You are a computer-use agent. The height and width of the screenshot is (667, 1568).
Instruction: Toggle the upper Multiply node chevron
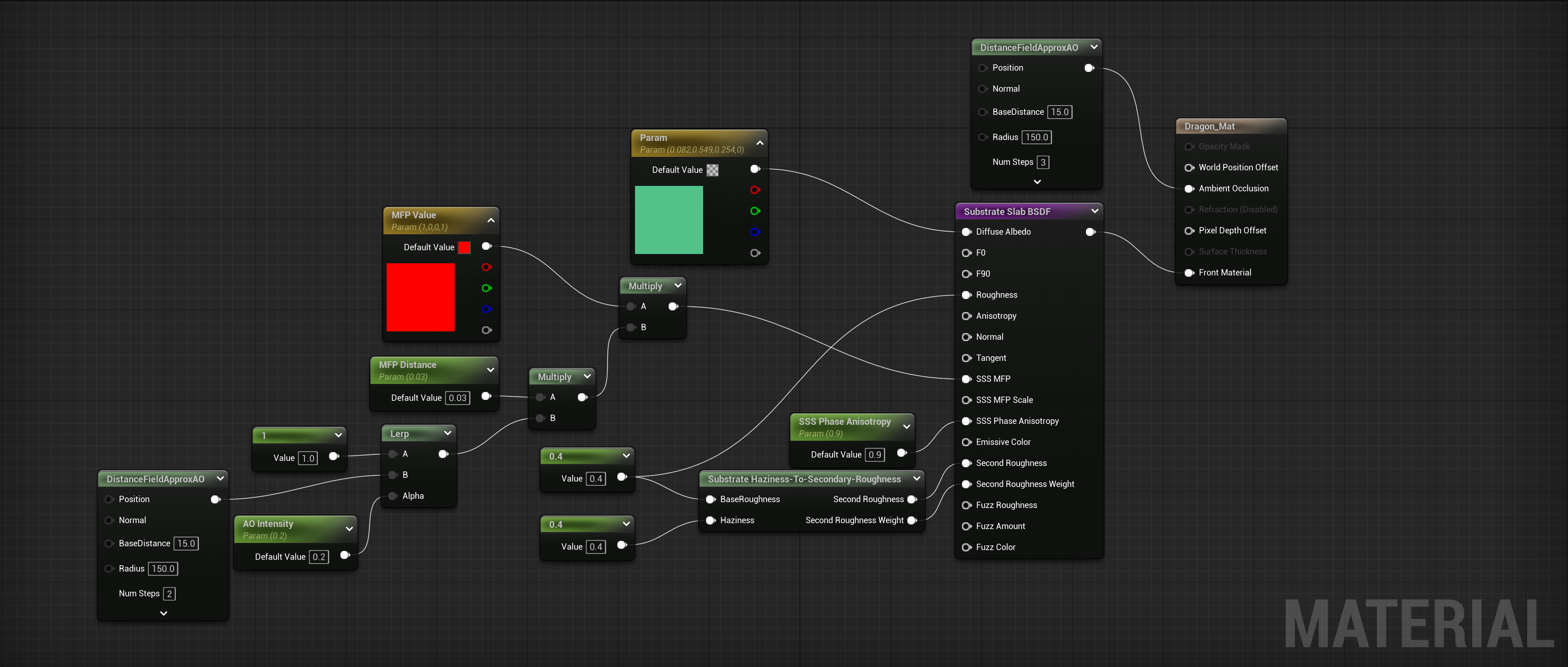click(x=678, y=285)
